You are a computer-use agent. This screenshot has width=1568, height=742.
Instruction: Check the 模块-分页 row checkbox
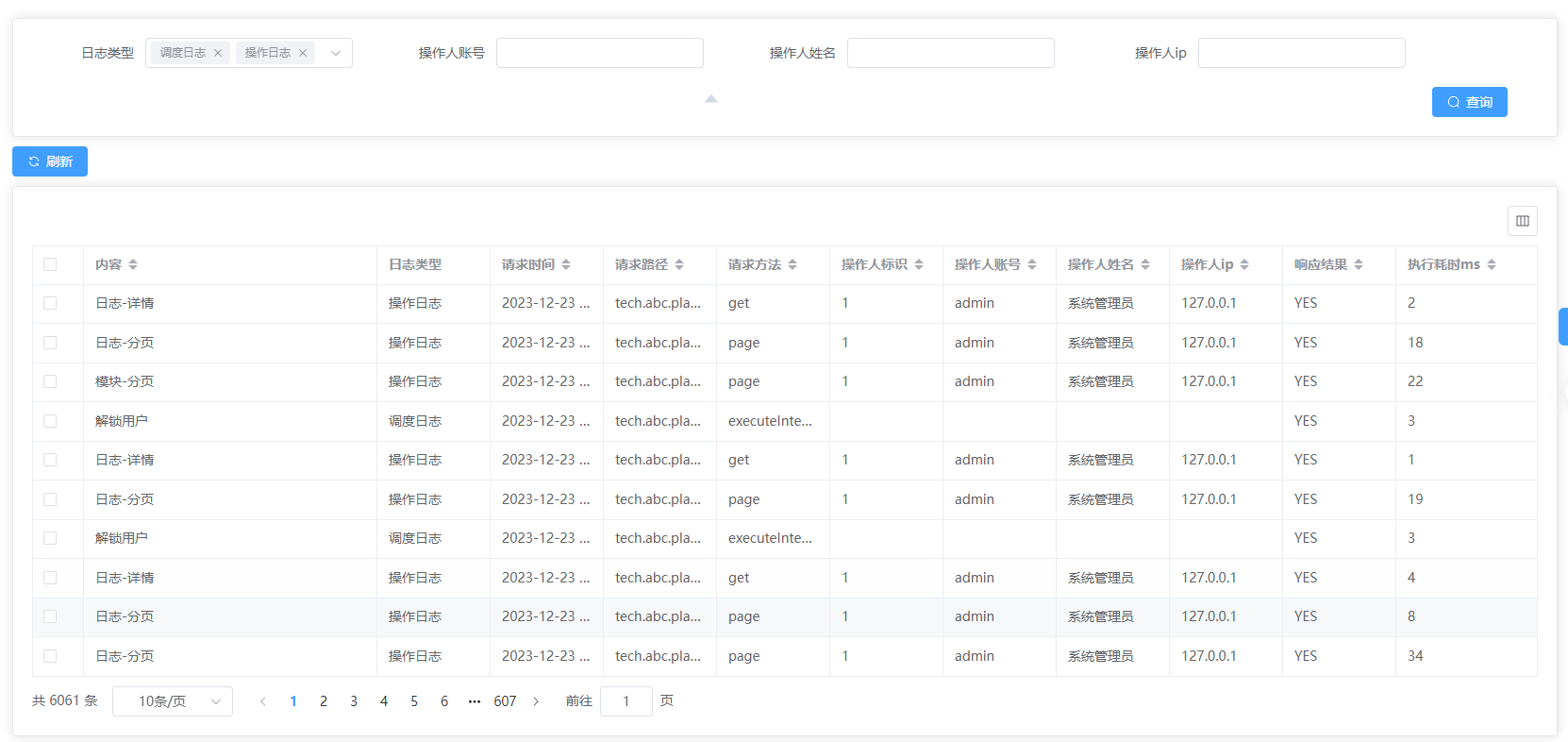coord(50,381)
